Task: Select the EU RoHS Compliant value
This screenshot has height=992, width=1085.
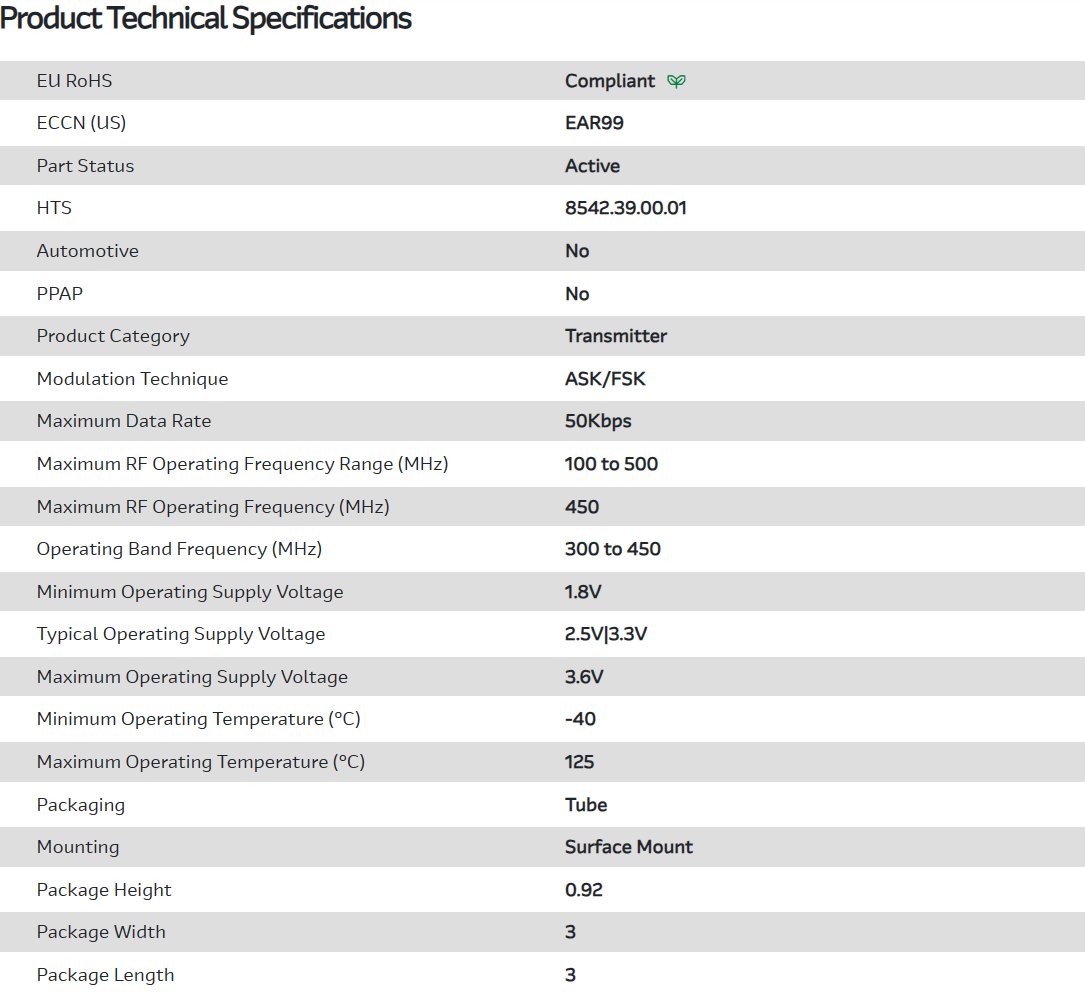Action: 609,81
